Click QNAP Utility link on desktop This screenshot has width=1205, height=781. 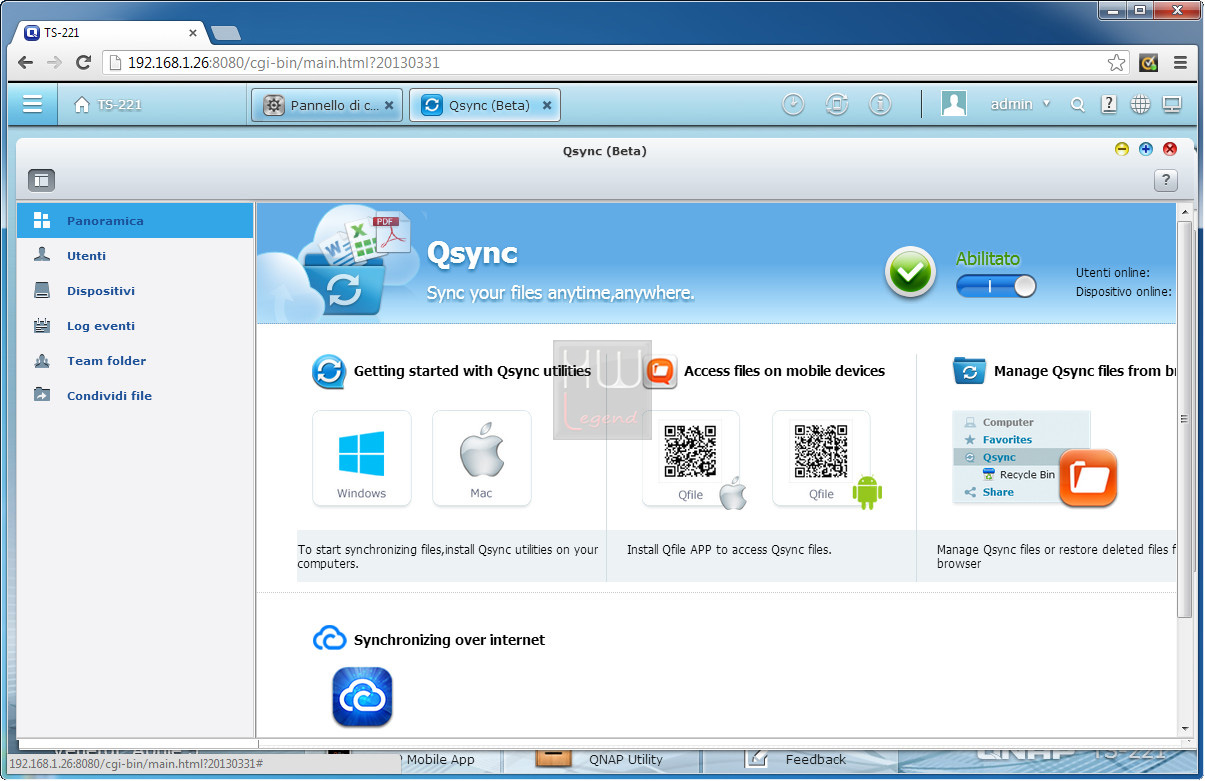point(626,759)
